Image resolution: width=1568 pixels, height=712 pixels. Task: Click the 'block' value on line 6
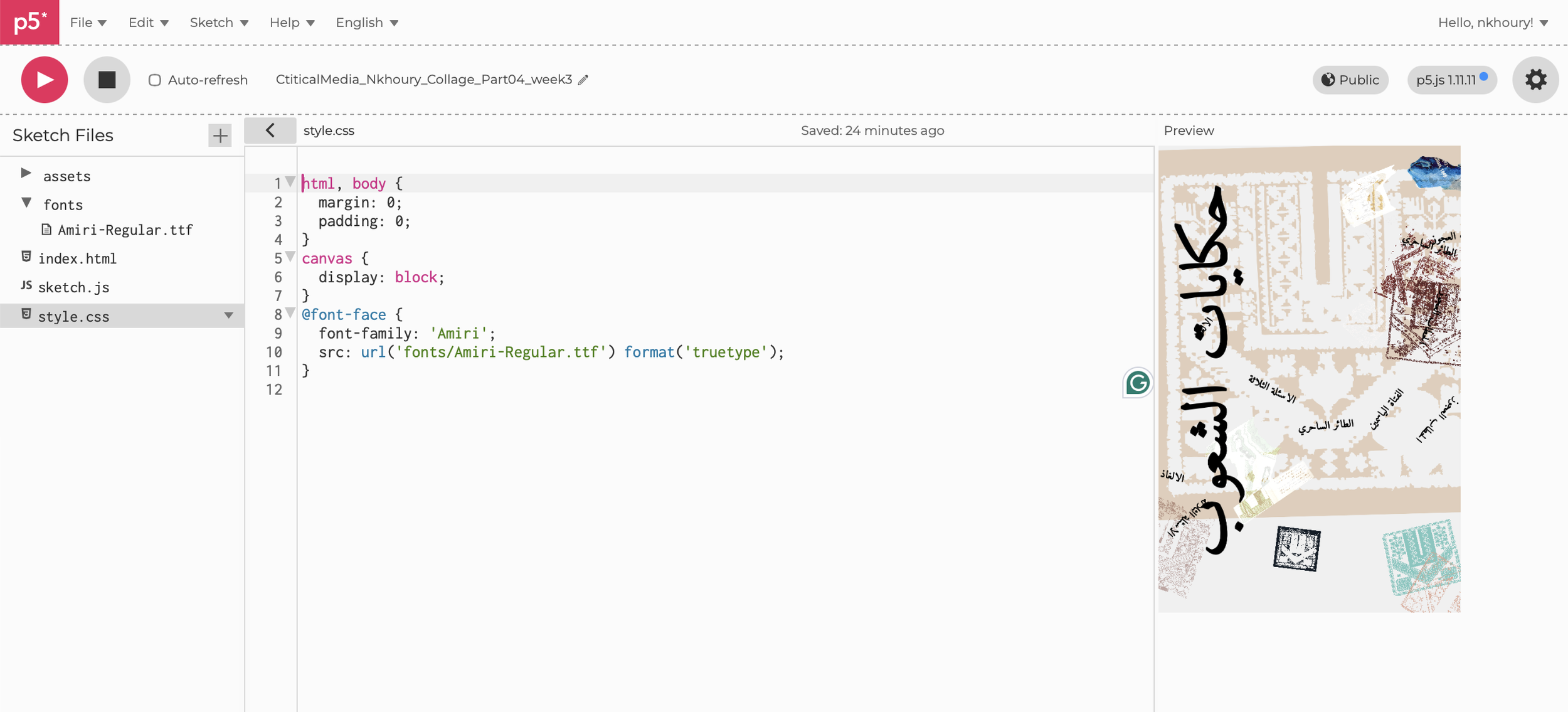tap(415, 277)
